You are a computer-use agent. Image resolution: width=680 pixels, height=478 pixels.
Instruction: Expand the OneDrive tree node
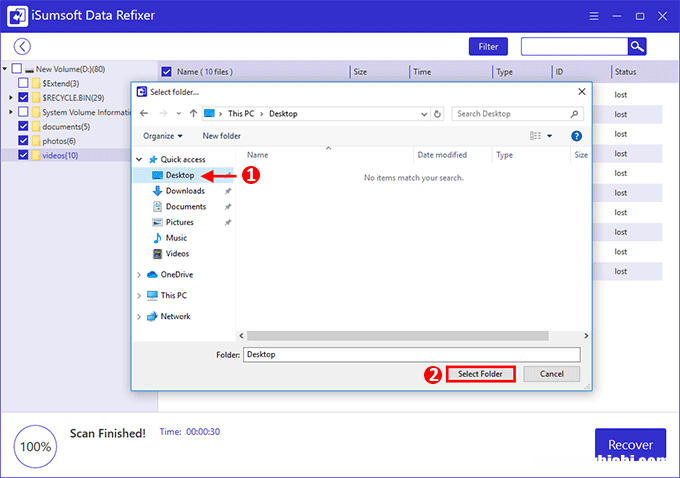click(138, 275)
